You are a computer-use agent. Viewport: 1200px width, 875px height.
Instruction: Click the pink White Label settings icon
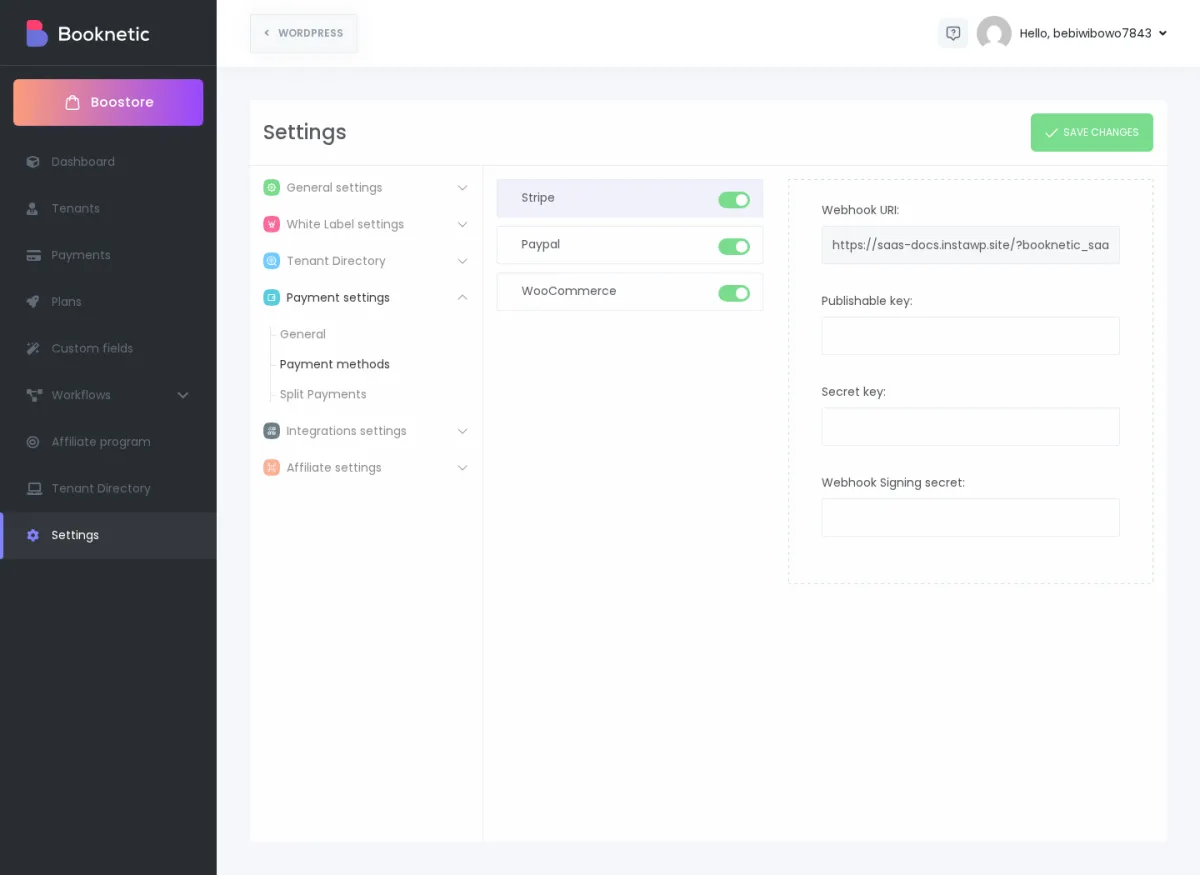pyautogui.click(x=271, y=224)
